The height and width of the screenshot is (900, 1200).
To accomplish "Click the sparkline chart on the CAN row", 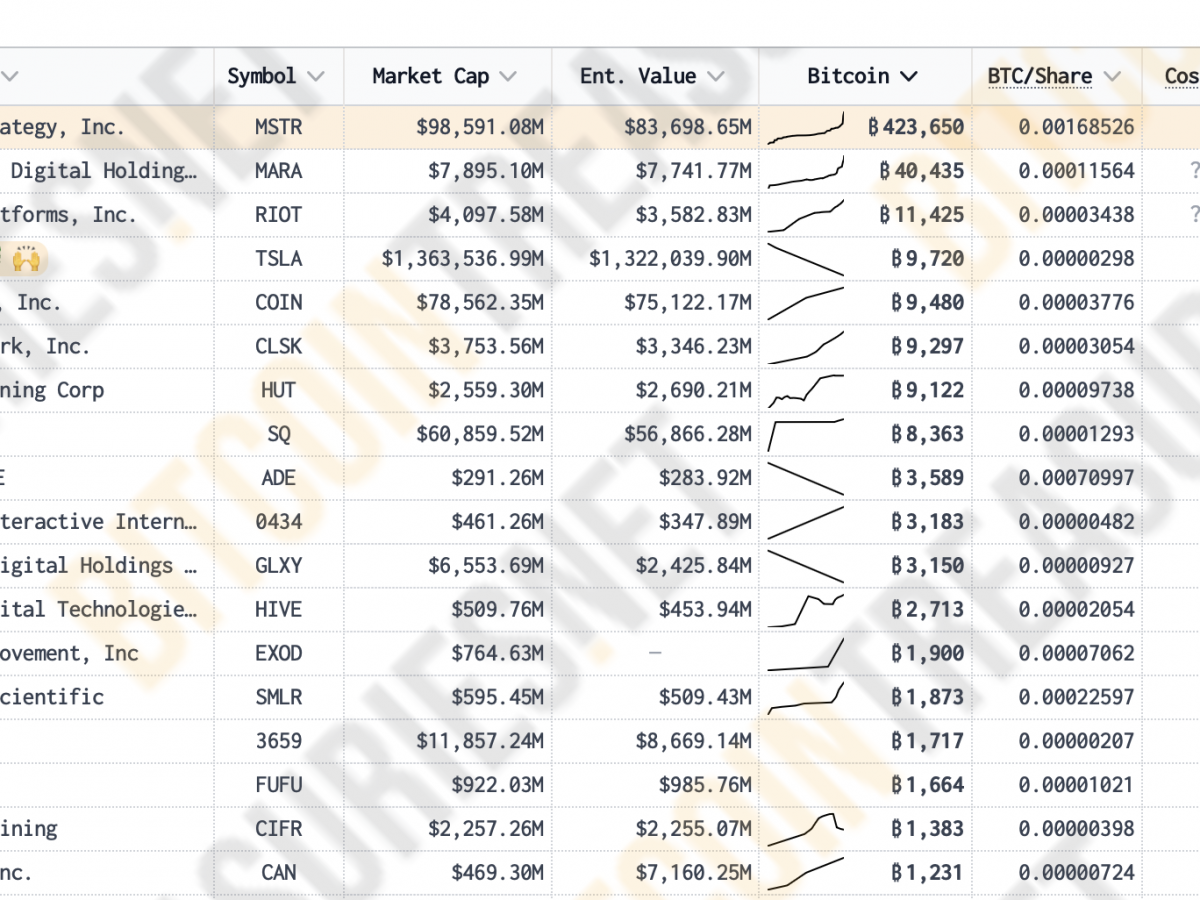I will coord(806,871).
